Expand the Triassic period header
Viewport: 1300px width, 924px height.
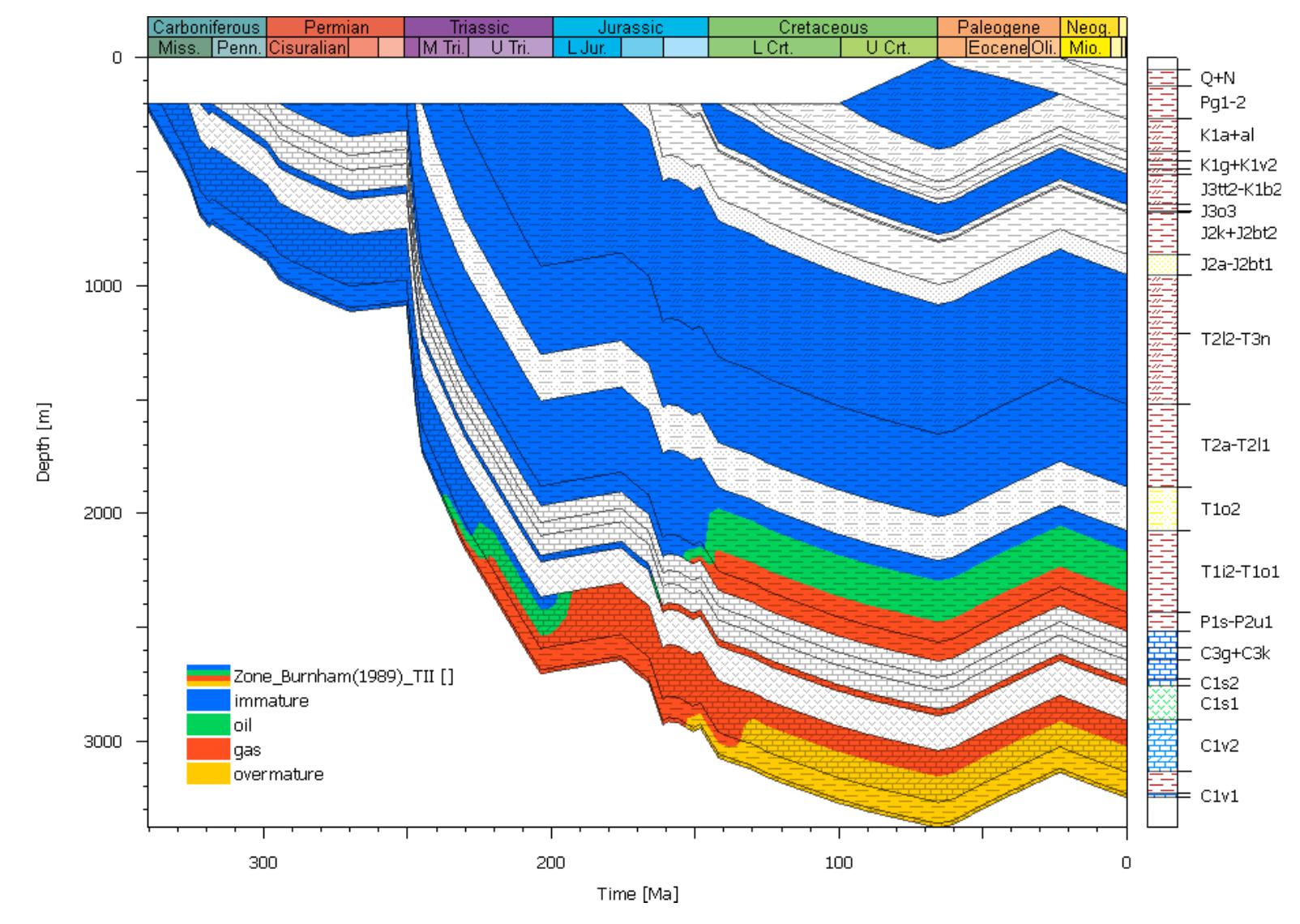pyautogui.click(x=478, y=26)
